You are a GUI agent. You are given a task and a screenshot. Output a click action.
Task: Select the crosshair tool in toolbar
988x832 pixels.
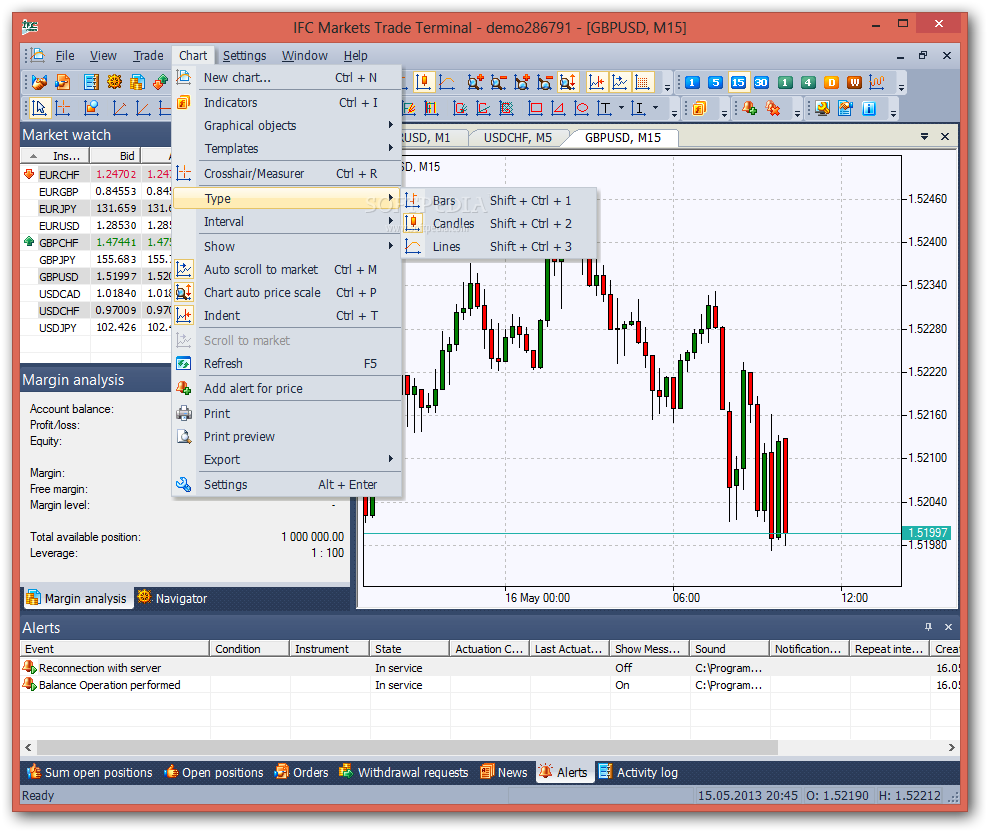(62, 108)
